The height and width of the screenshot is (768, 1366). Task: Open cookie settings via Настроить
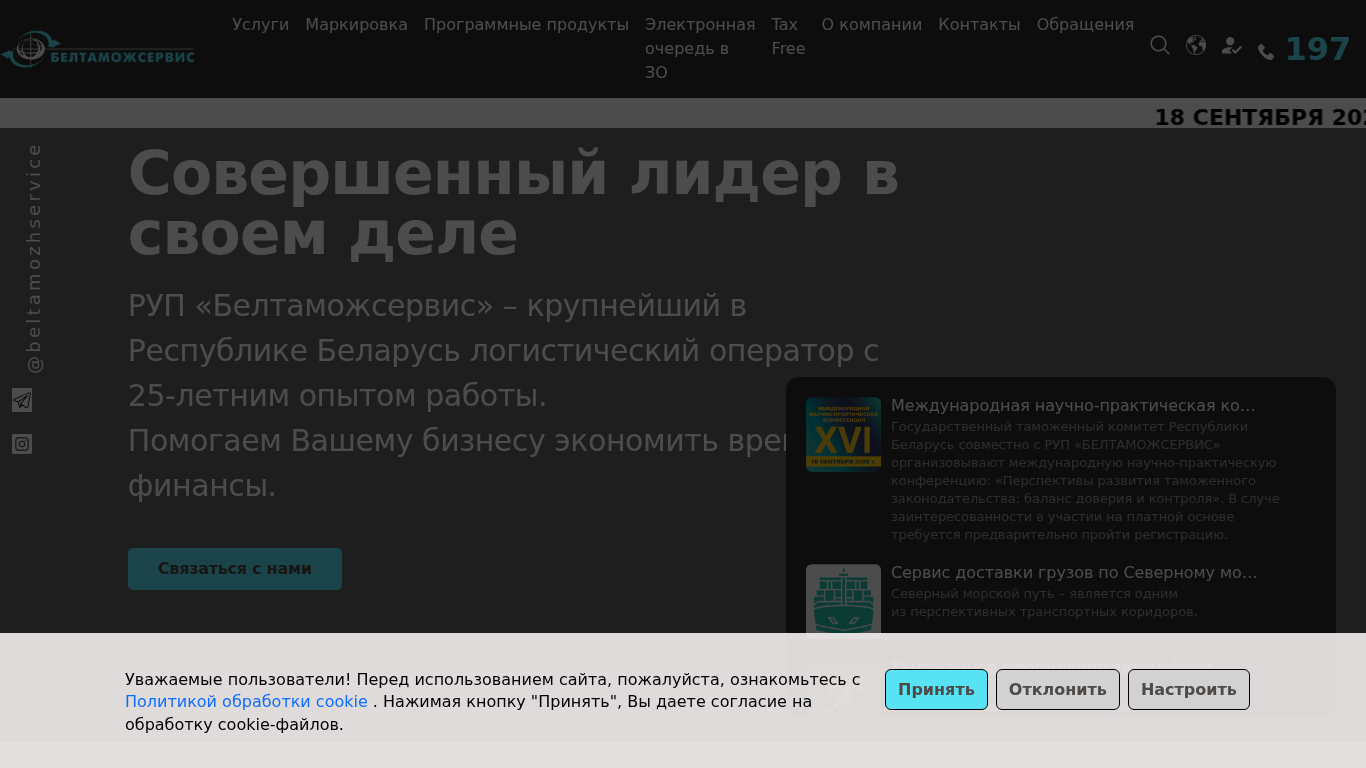pyautogui.click(x=1189, y=690)
